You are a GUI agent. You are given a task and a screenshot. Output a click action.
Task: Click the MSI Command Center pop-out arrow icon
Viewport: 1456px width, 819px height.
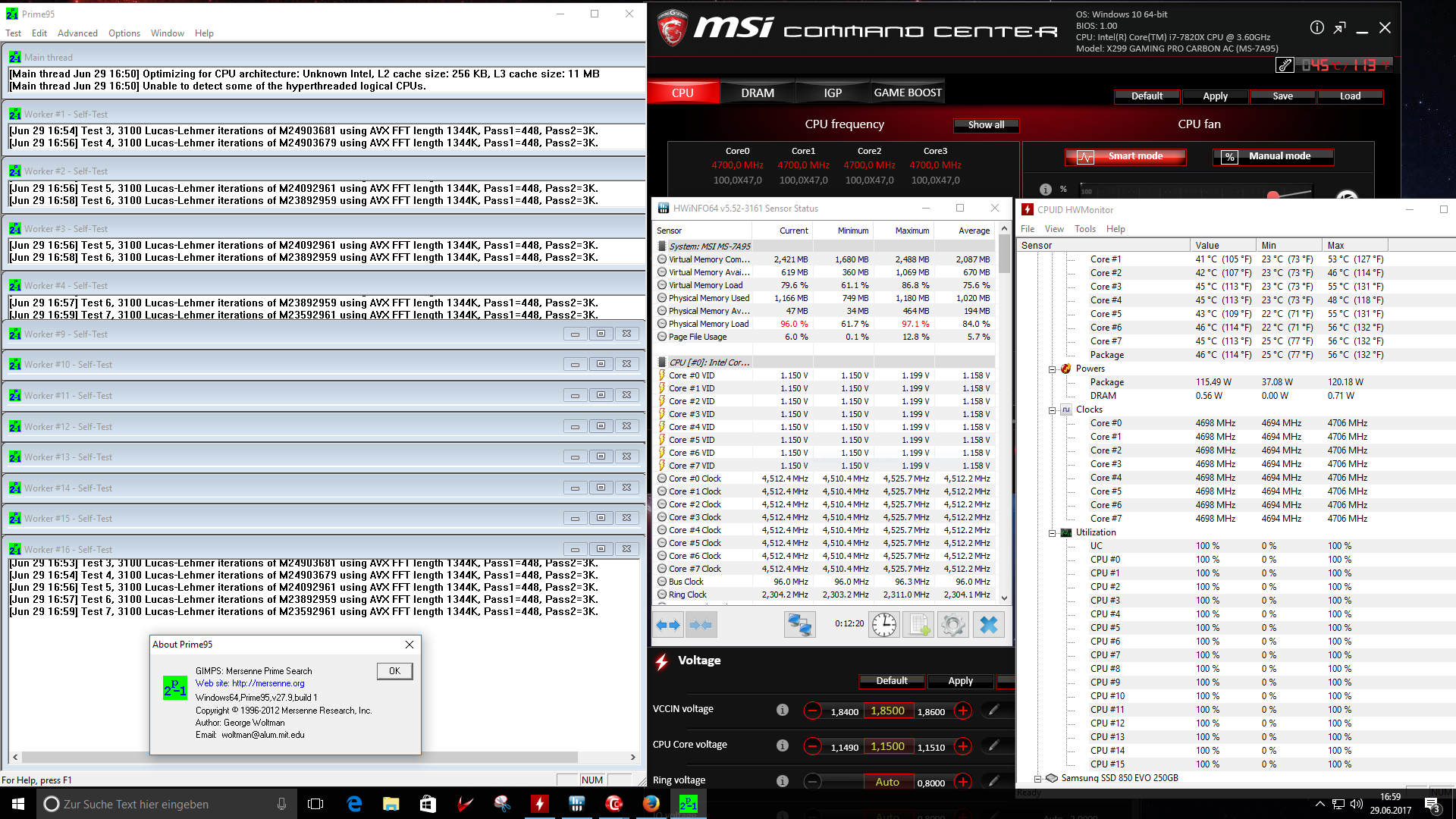tap(1340, 28)
